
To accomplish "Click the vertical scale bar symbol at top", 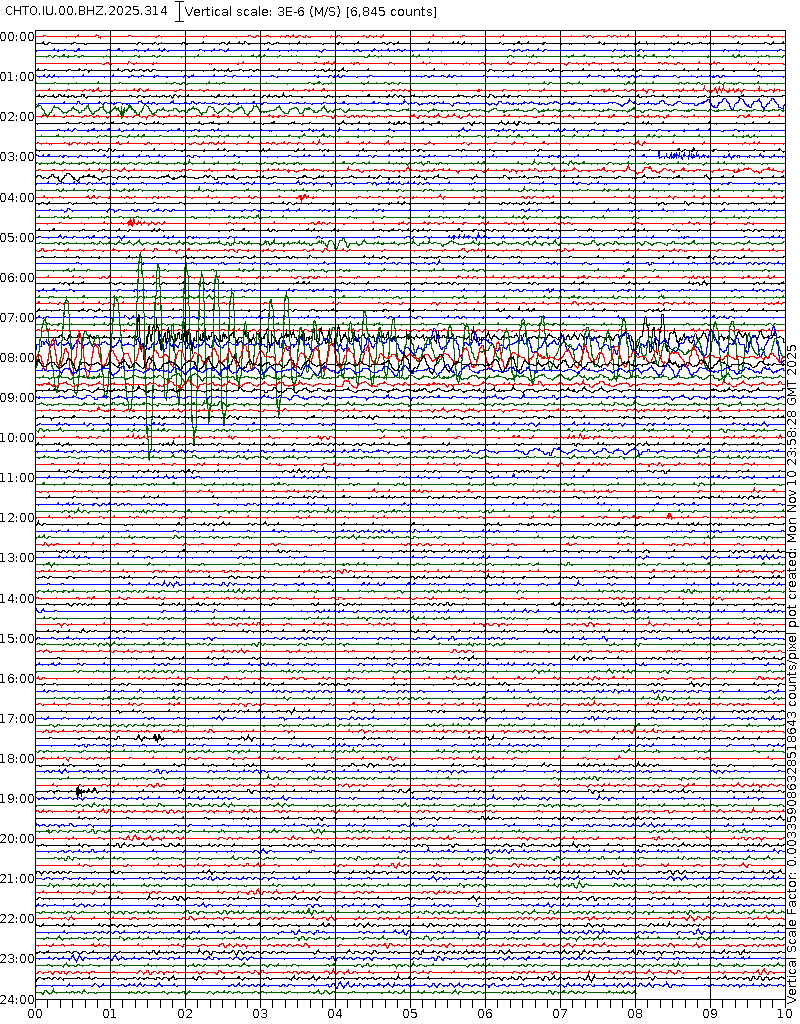I will pyautogui.click(x=179, y=11).
